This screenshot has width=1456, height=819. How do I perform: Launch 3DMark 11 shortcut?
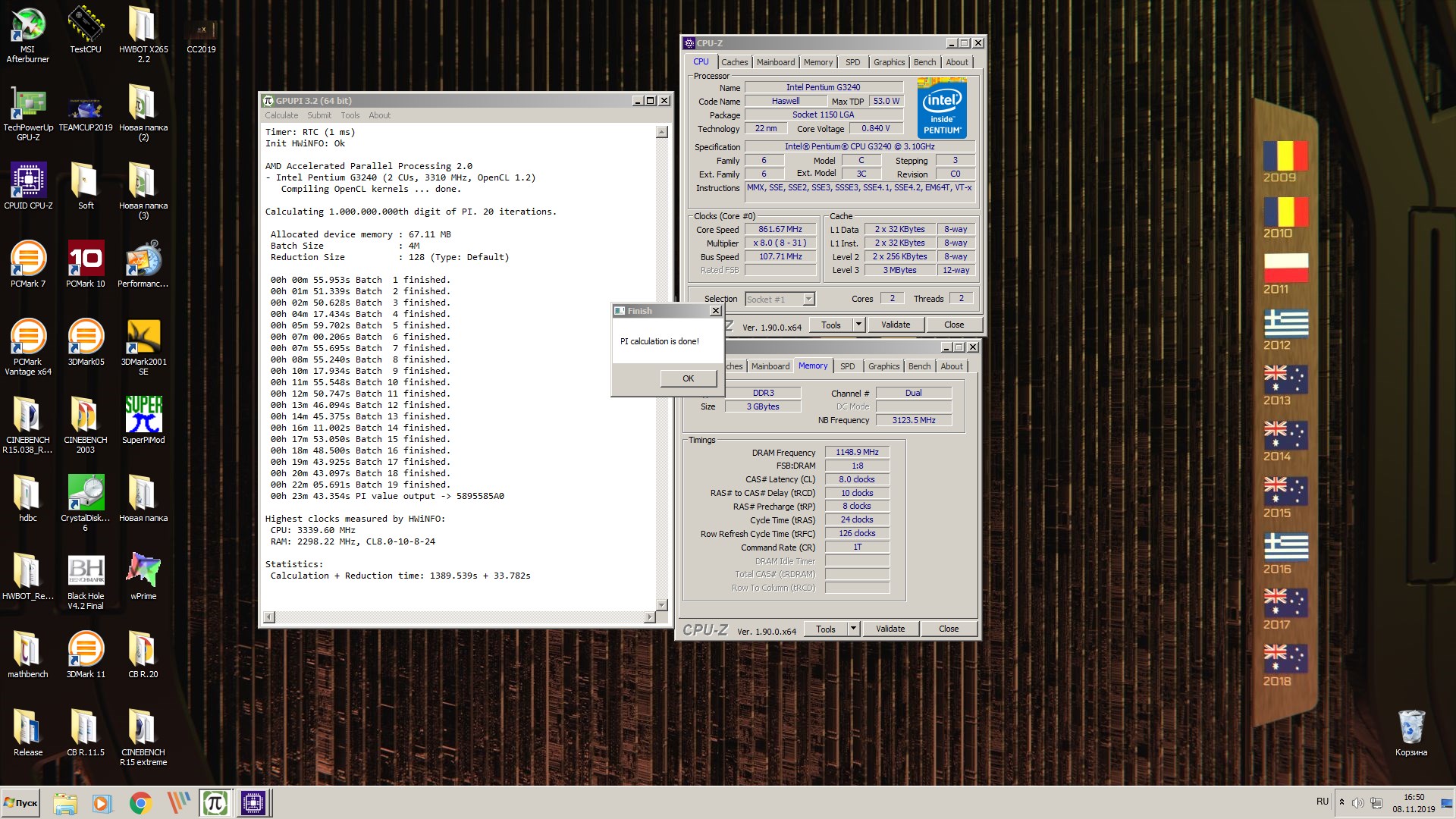[x=86, y=654]
